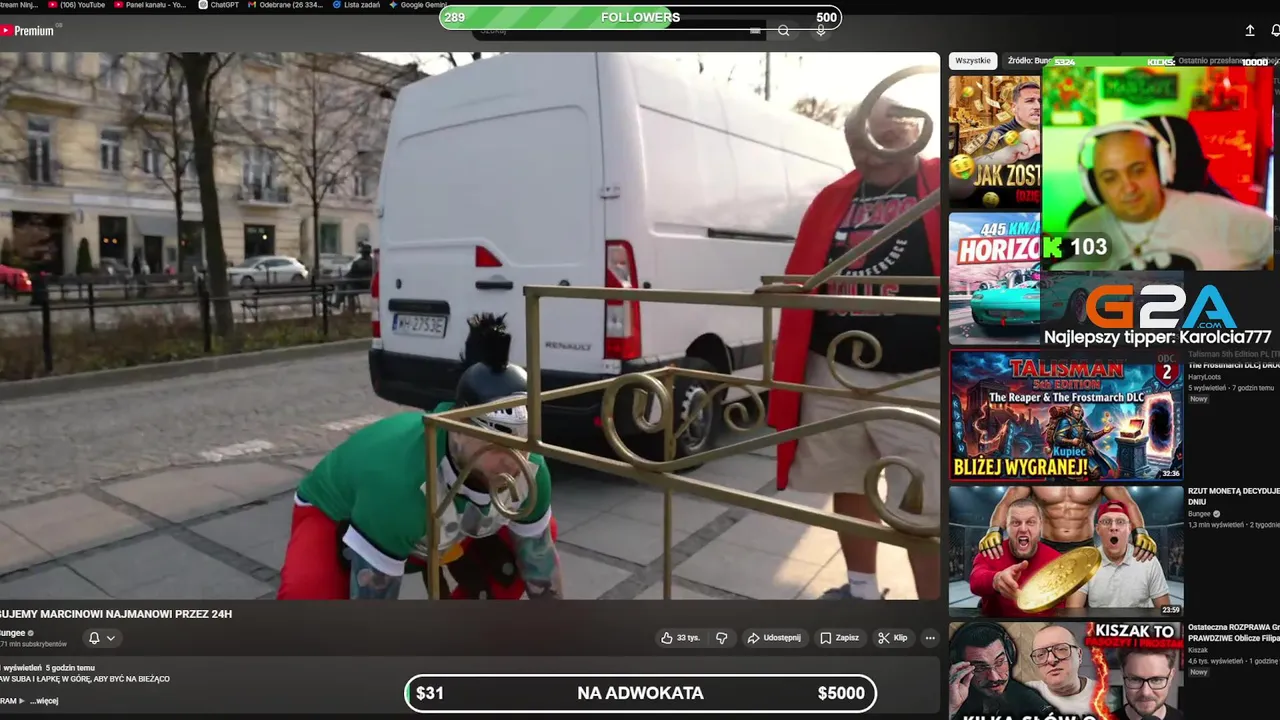The width and height of the screenshot is (1280, 720).
Task: Click the Najlepszy tipper: Karolcia777 text
Action: tap(1158, 338)
